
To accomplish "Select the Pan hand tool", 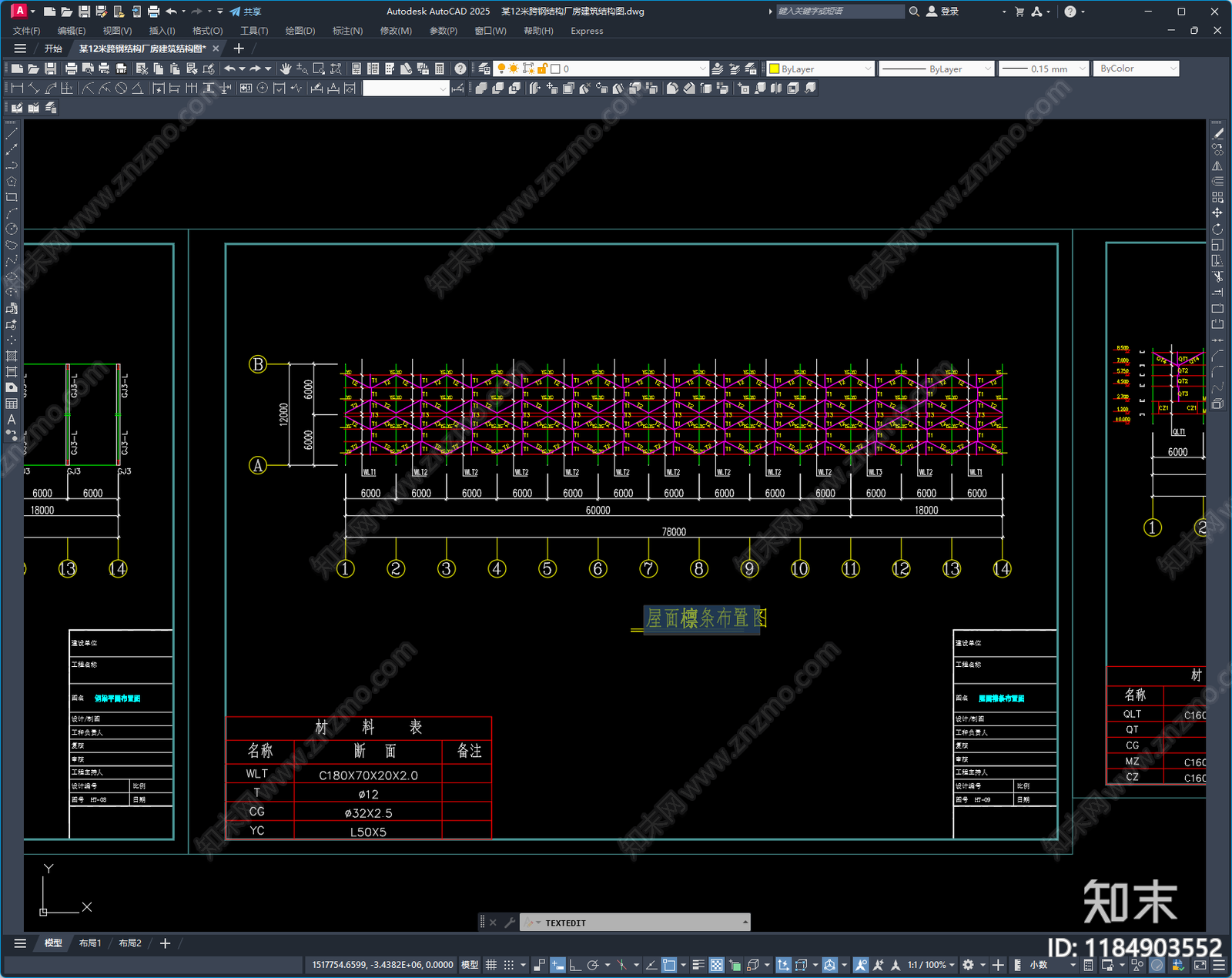I will click(285, 69).
